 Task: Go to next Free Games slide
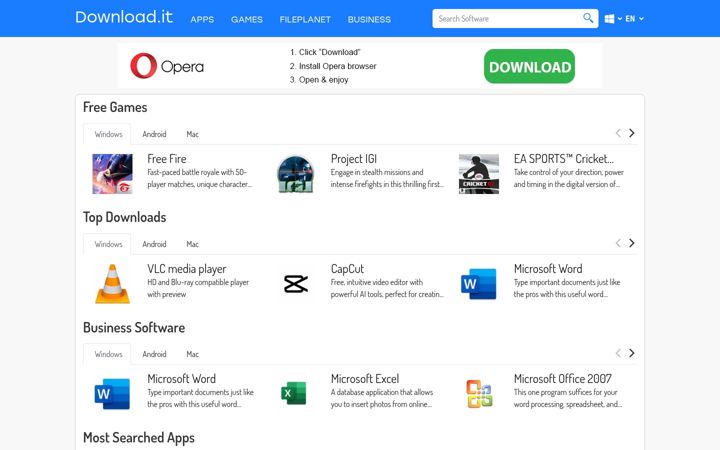pos(632,133)
